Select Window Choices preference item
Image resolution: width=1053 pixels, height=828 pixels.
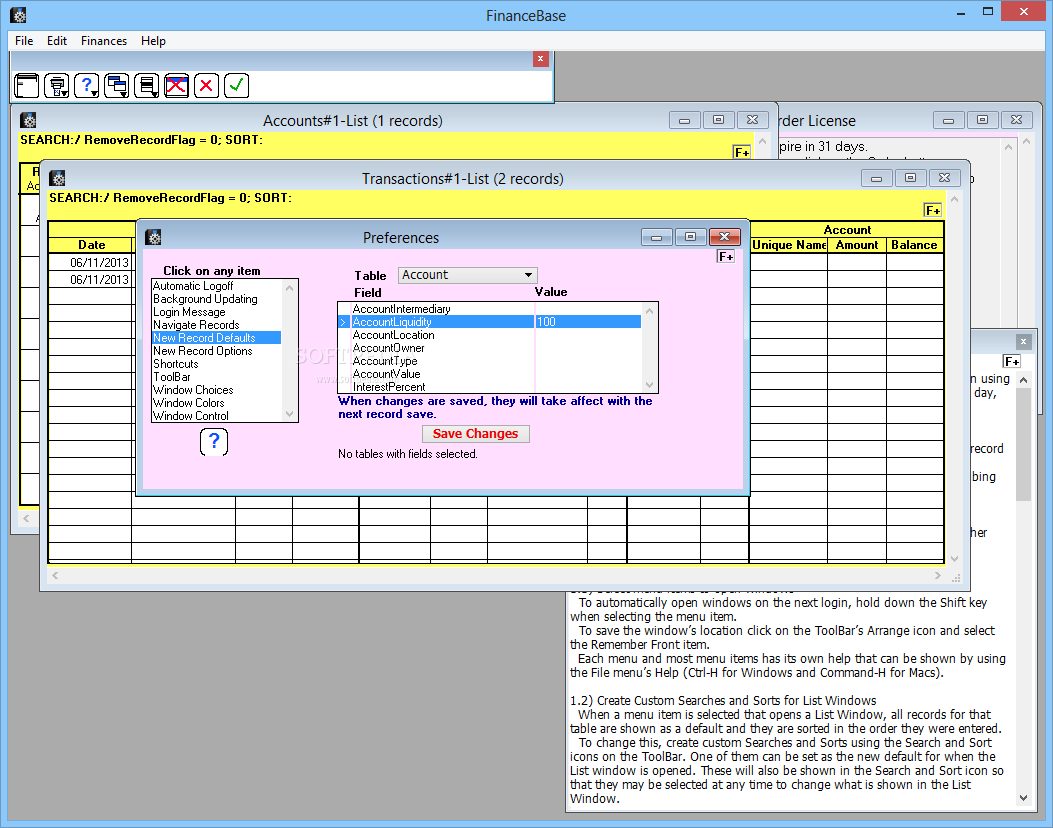tap(216, 390)
